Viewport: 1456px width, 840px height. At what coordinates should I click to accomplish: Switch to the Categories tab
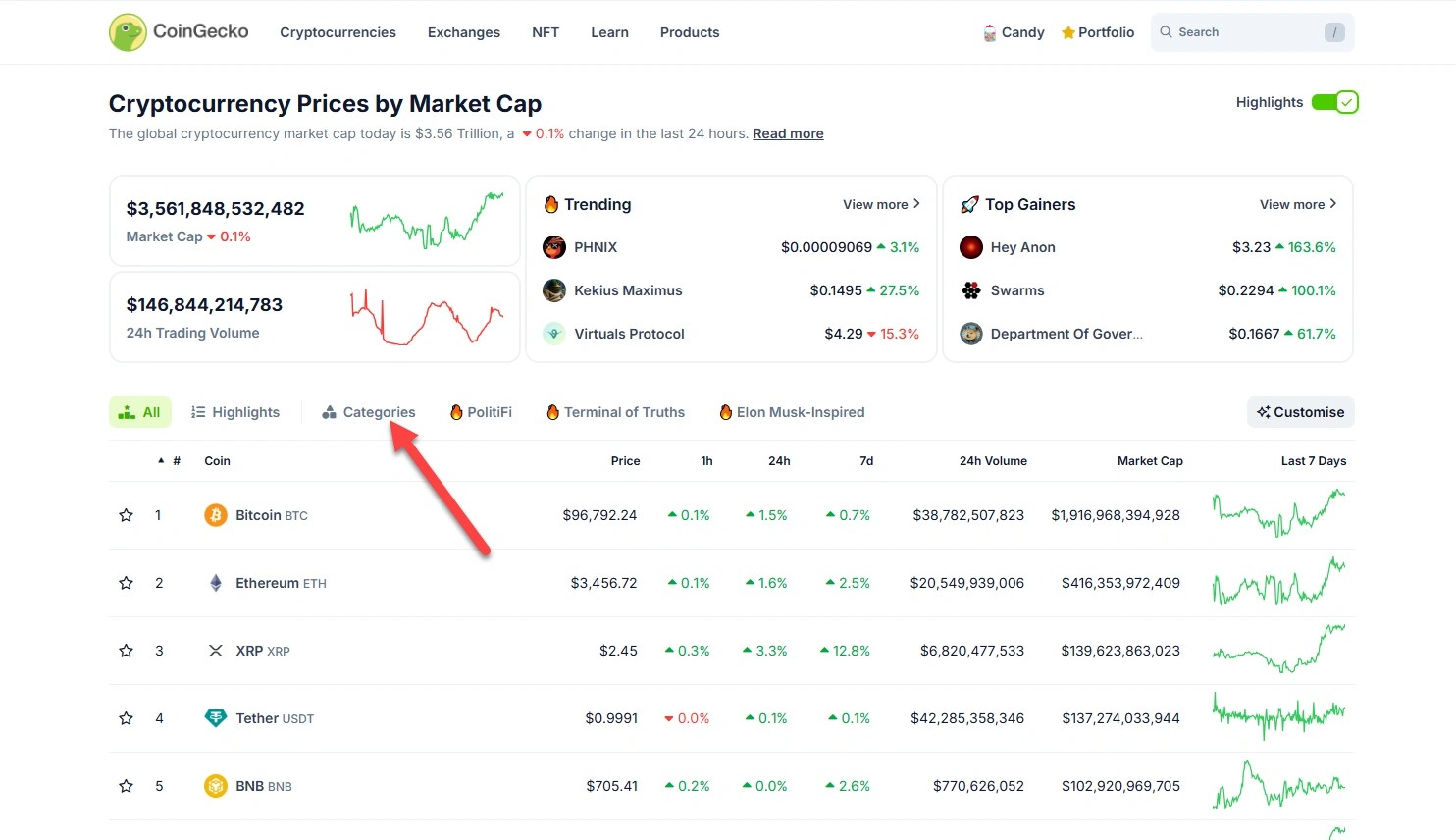coord(369,412)
